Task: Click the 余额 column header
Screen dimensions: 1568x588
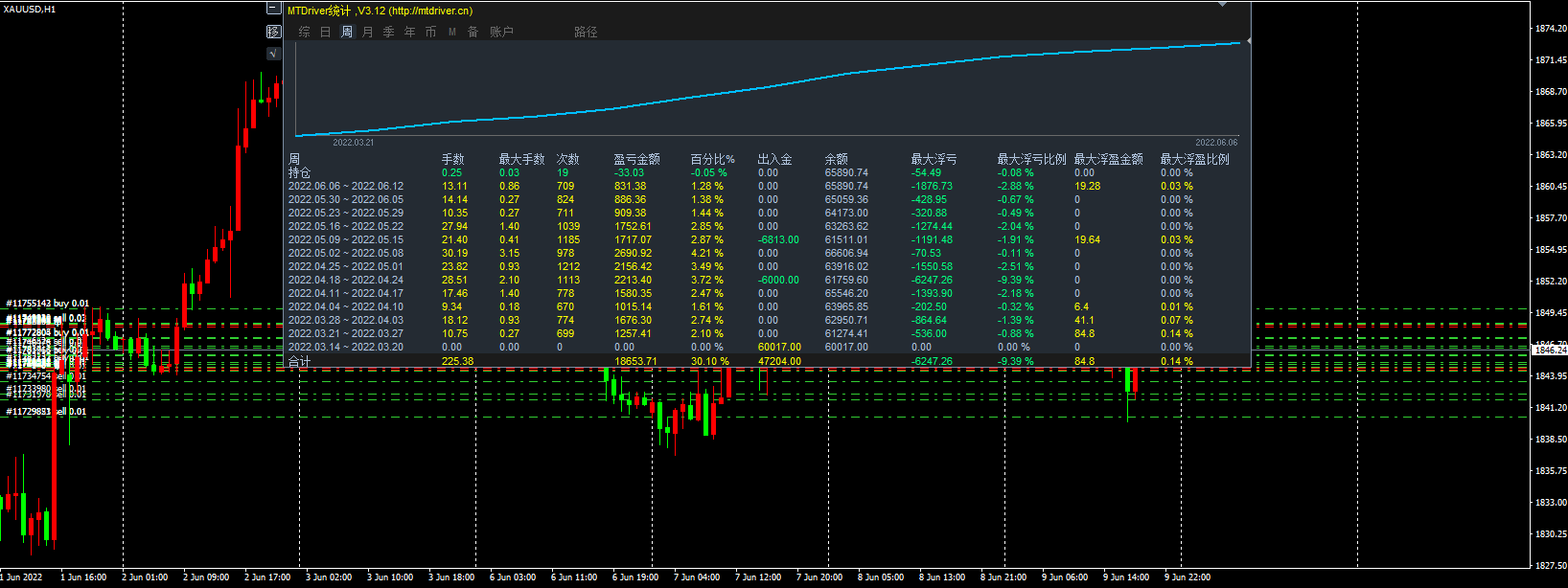Action: [x=837, y=159]
